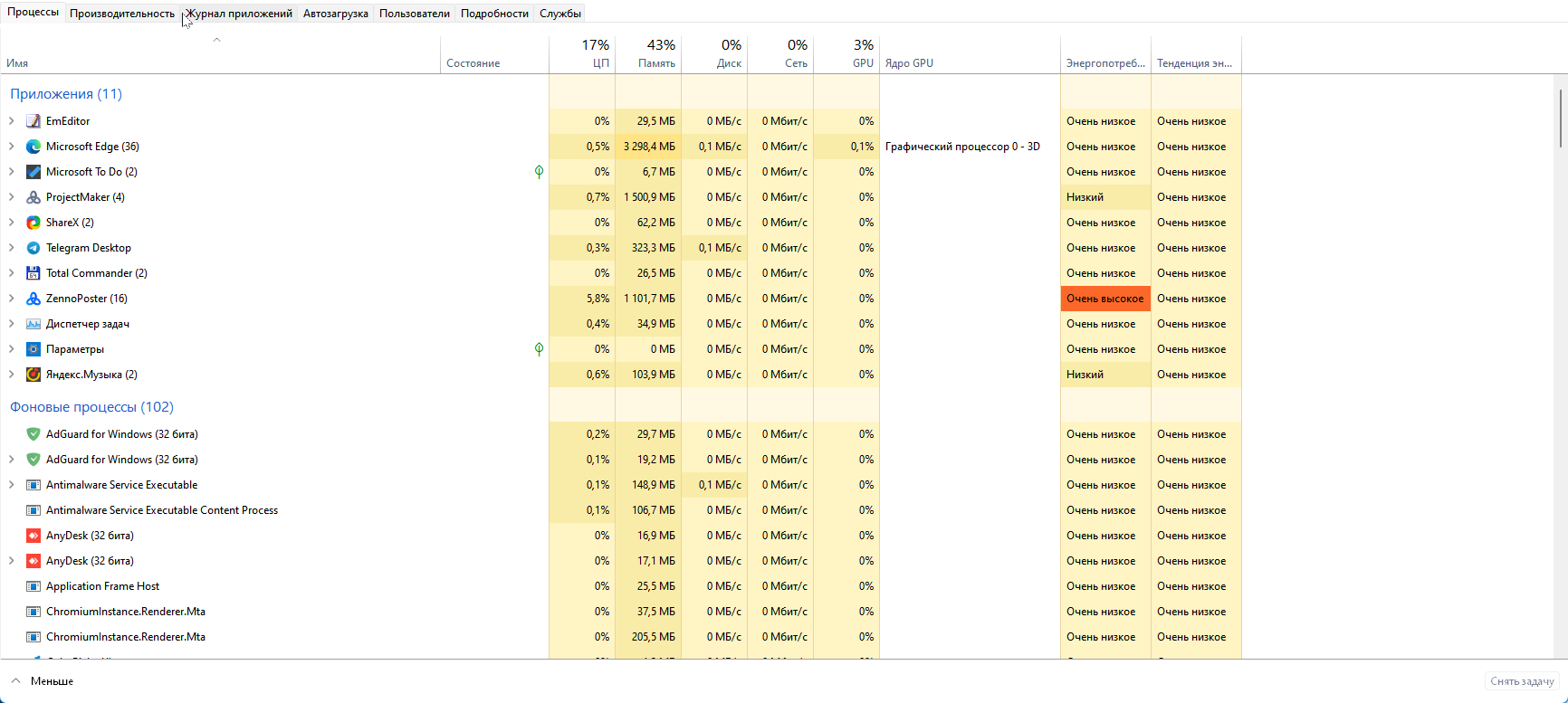Click Telegram Desktop memory 323,3 МБ
Image resolution: width=1568 pixels, height=703 pixels.
(x=648, y=248)
